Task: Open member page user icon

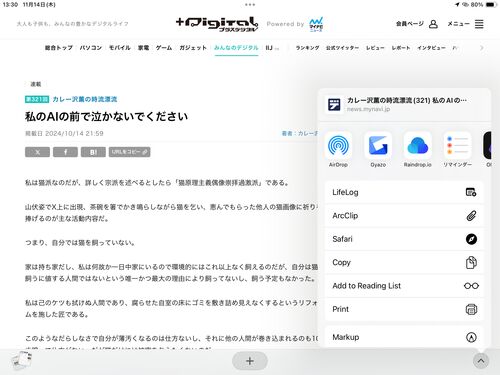Action: tap(433, 24)
